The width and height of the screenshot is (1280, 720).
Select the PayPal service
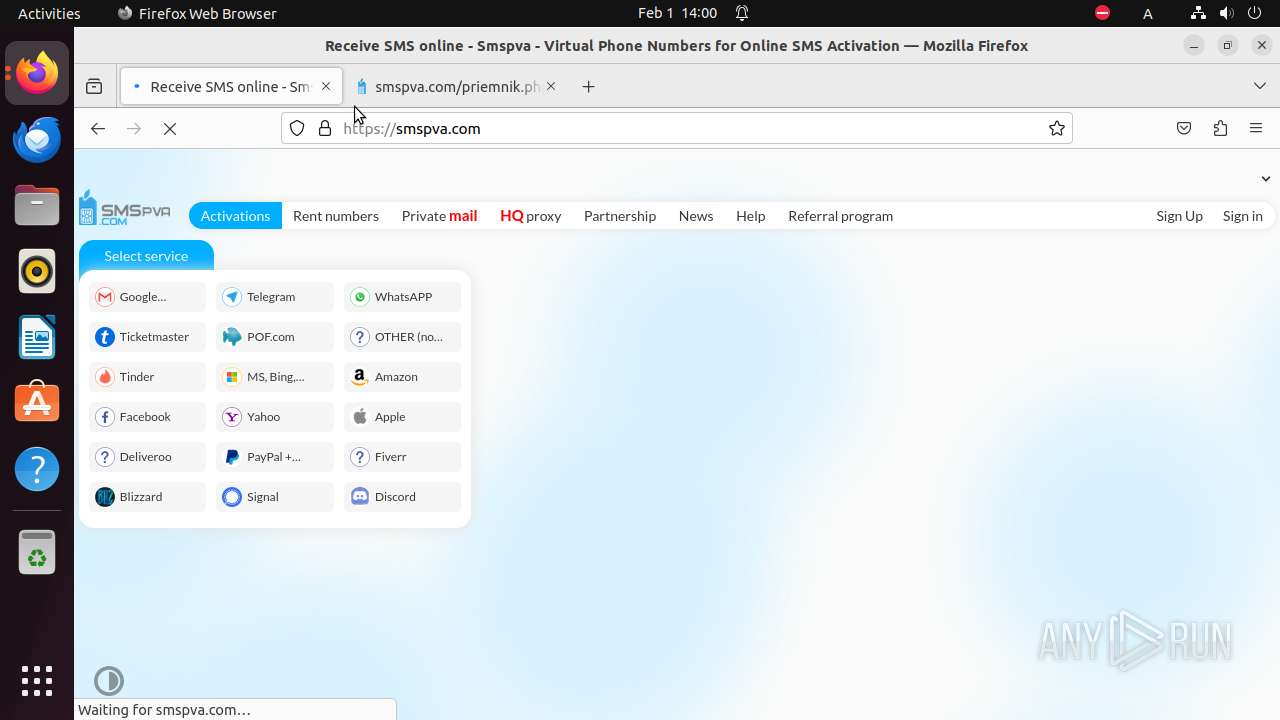coord(275,457)
